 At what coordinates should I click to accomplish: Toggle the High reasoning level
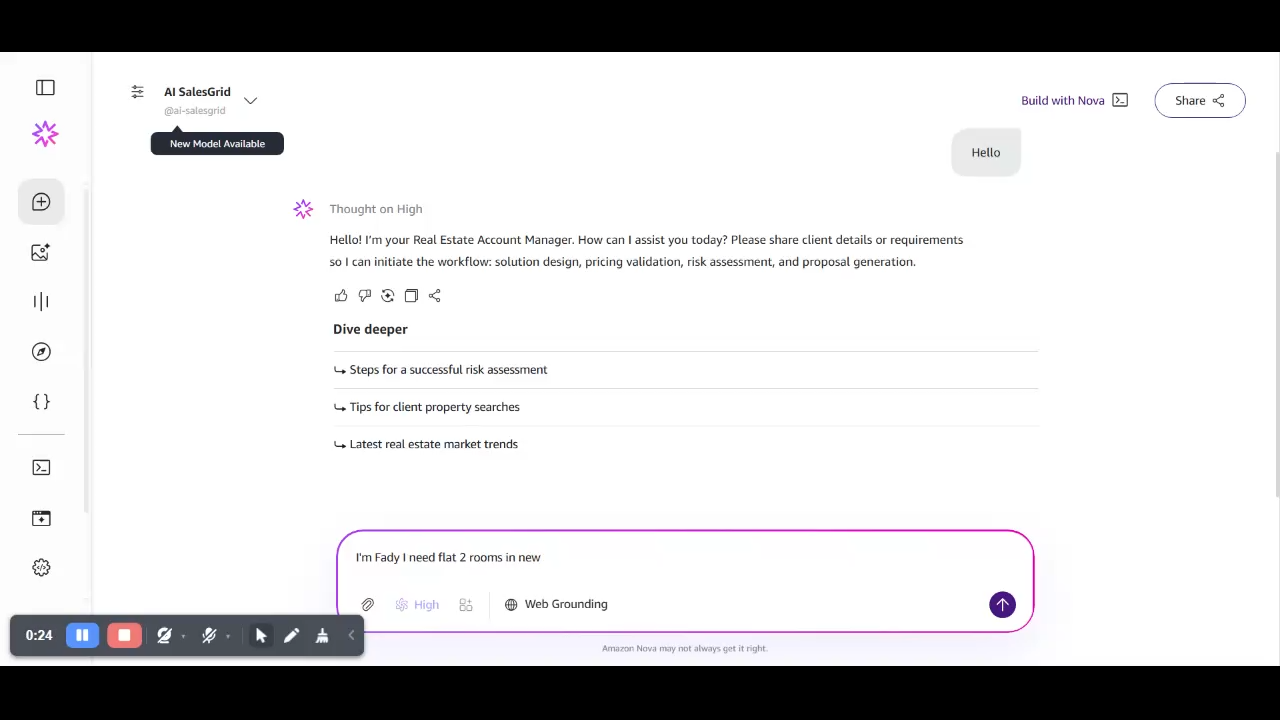[417, 604]
